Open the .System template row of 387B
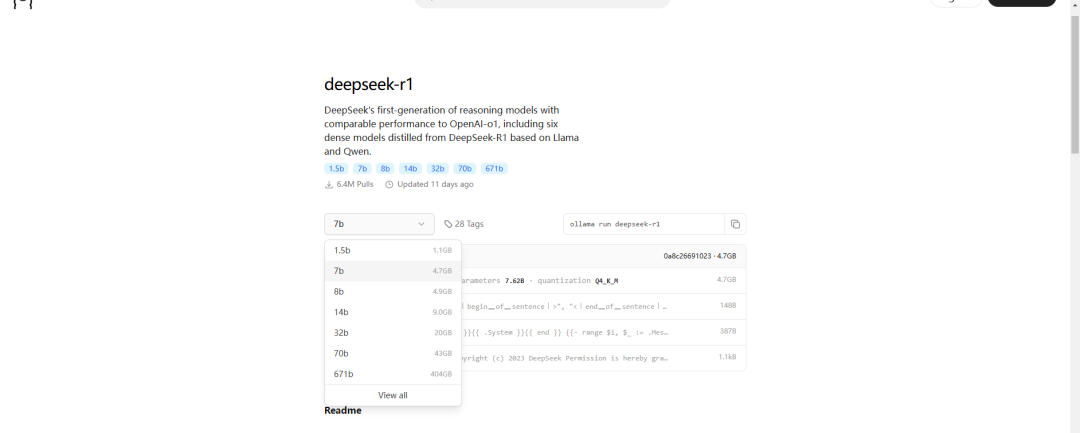Image resolution: width=1080 pixels, height=433 pixels. pos(604,332)
